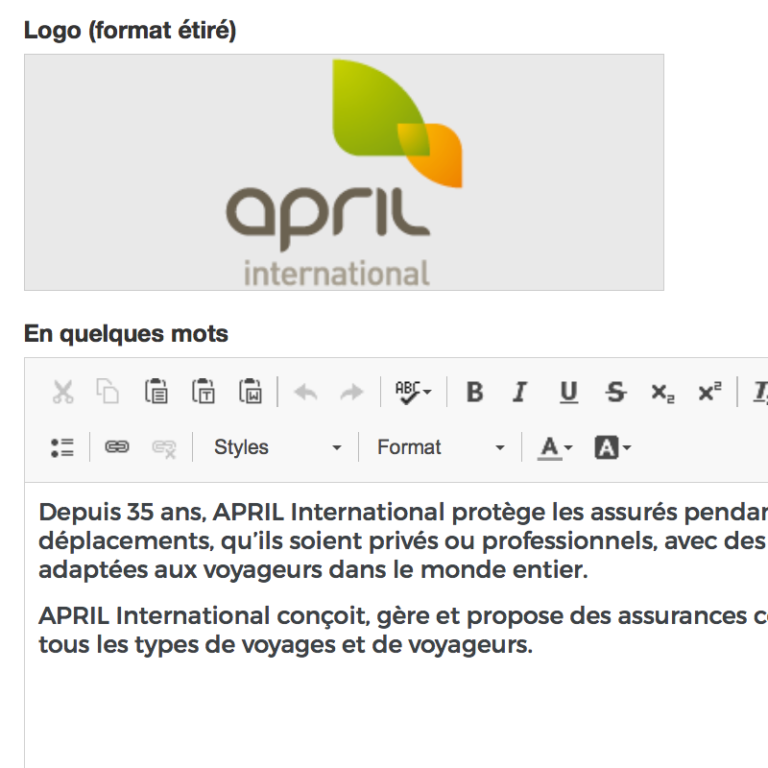This screenshot has height=768, width=768.
Task: Open the Styles dropdown
Action: 277,447
